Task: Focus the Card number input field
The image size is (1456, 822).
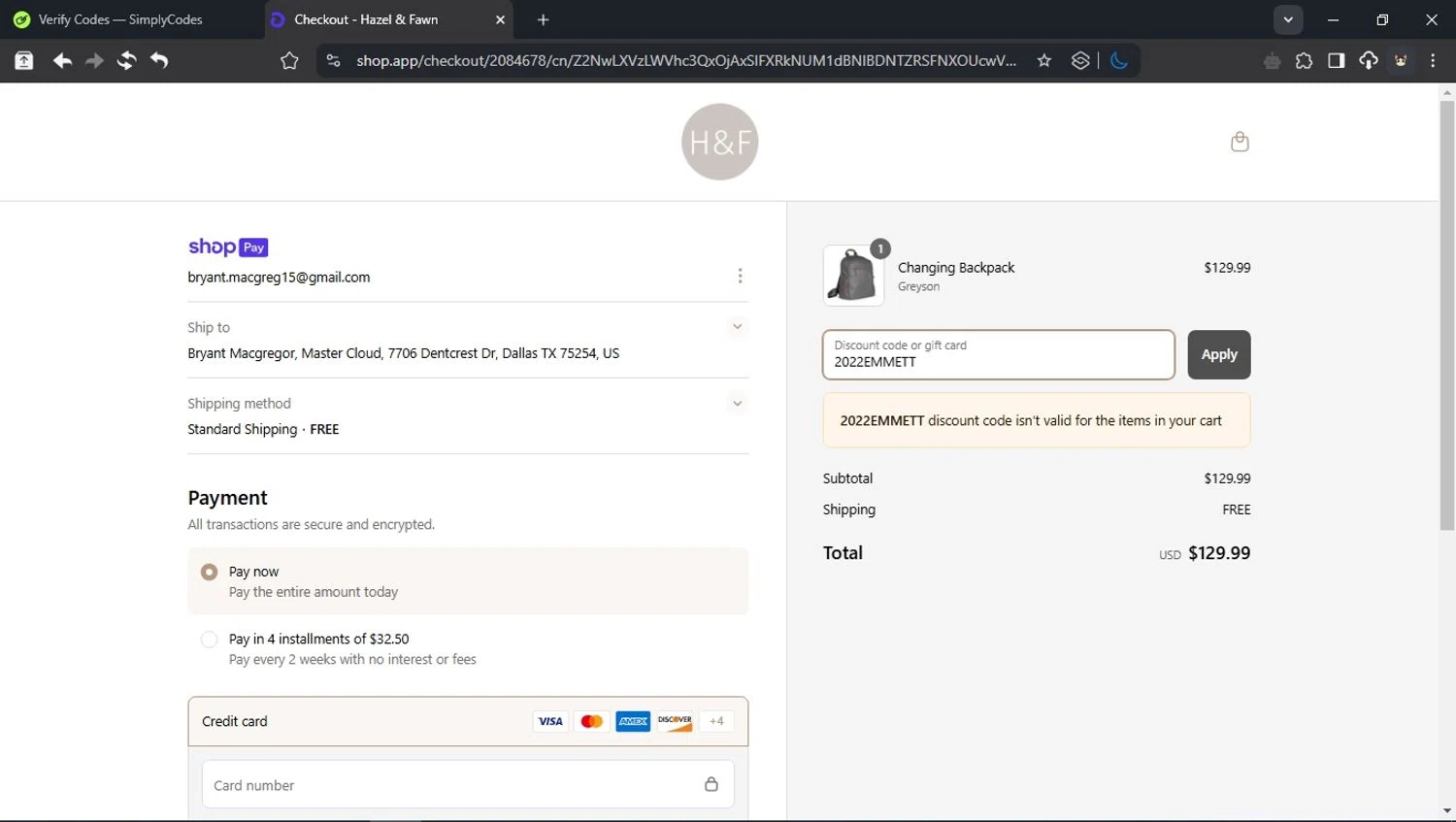Action: (468, 784)
